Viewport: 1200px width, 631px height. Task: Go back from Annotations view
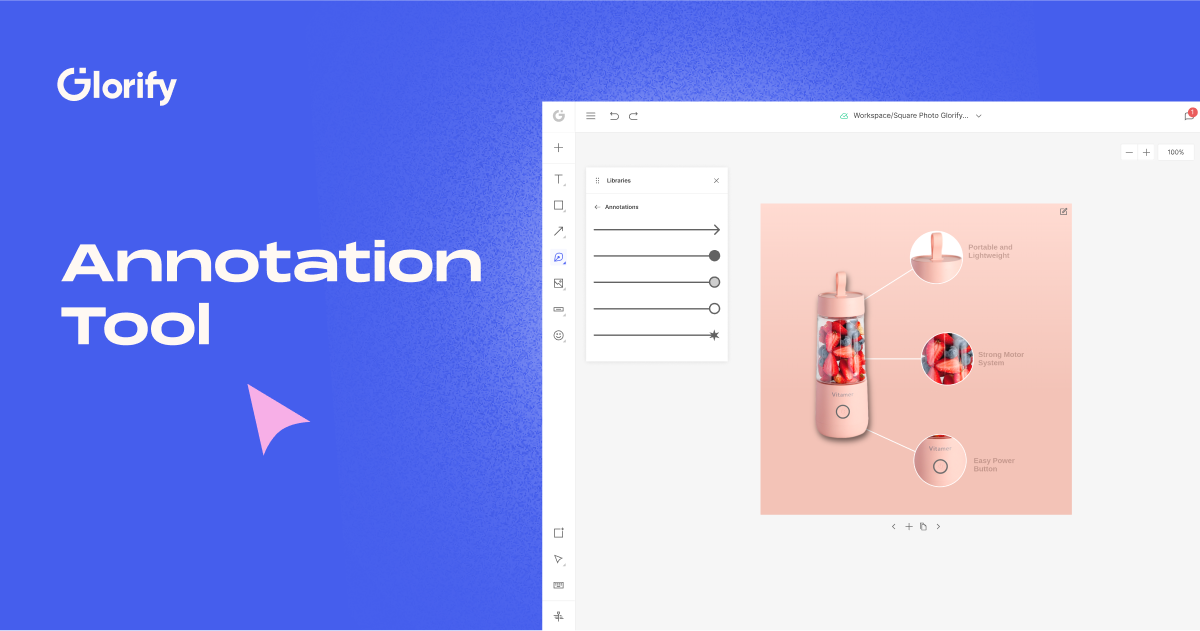click(598, 206)
